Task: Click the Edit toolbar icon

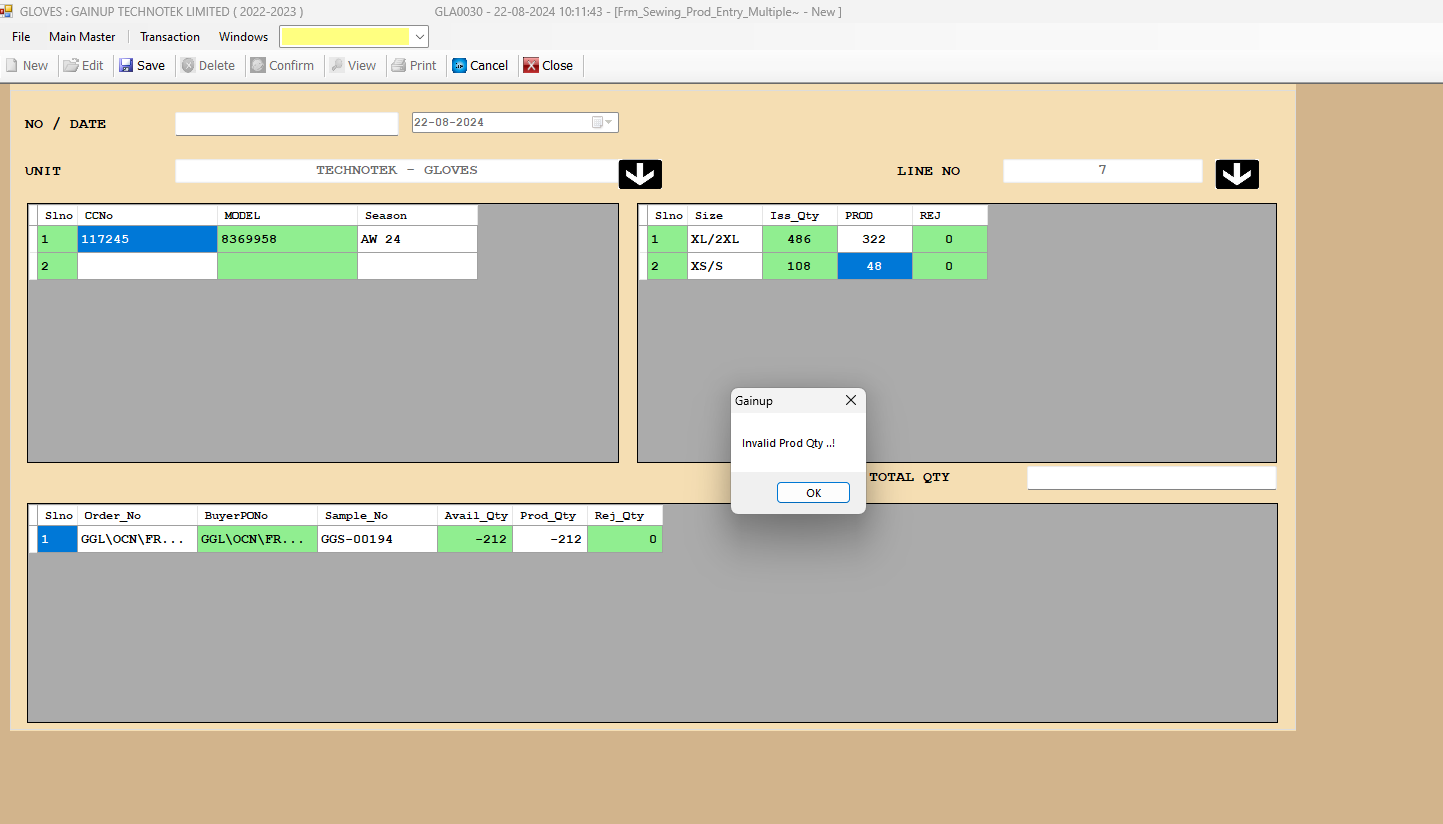Action: tap(71, 66)
